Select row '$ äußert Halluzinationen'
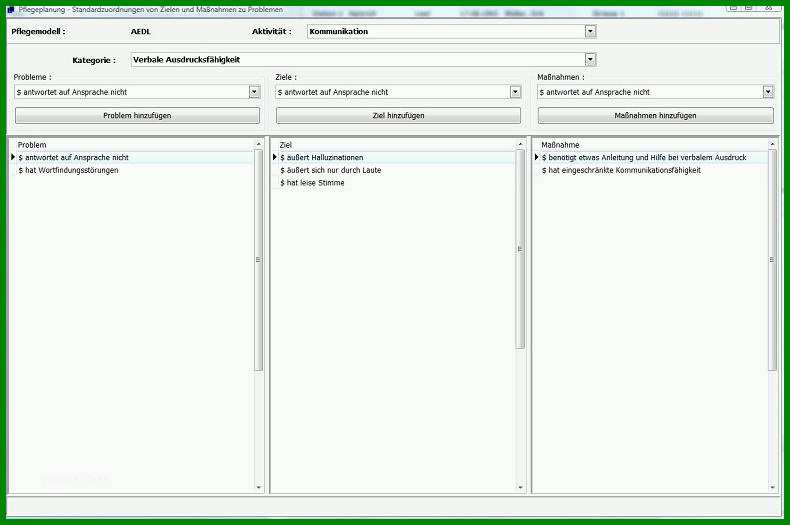 pyautogui.click(x=397, y=158)
